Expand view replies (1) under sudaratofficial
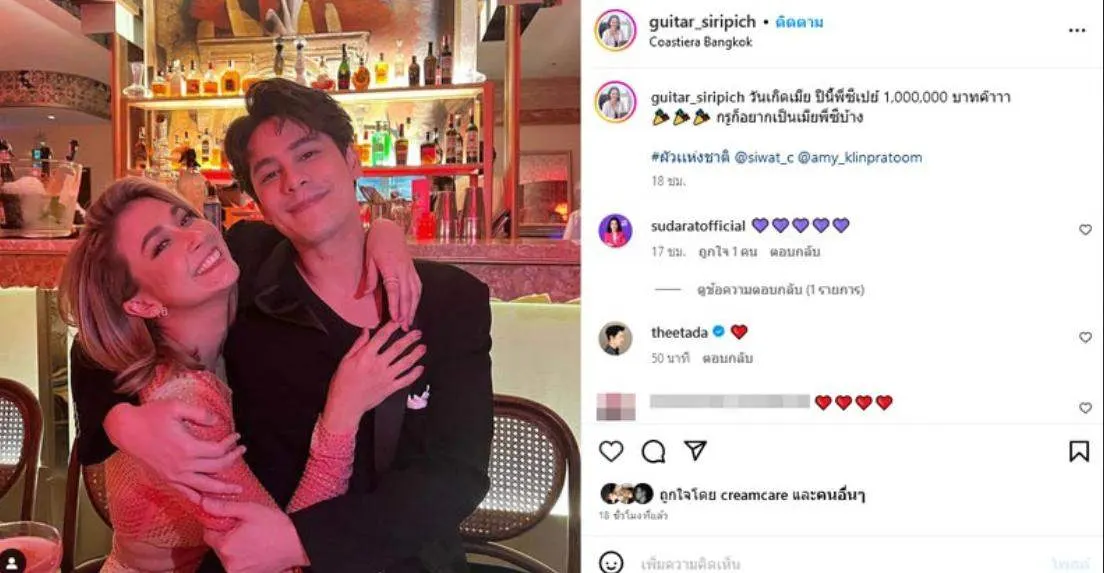 click(780, 289)
